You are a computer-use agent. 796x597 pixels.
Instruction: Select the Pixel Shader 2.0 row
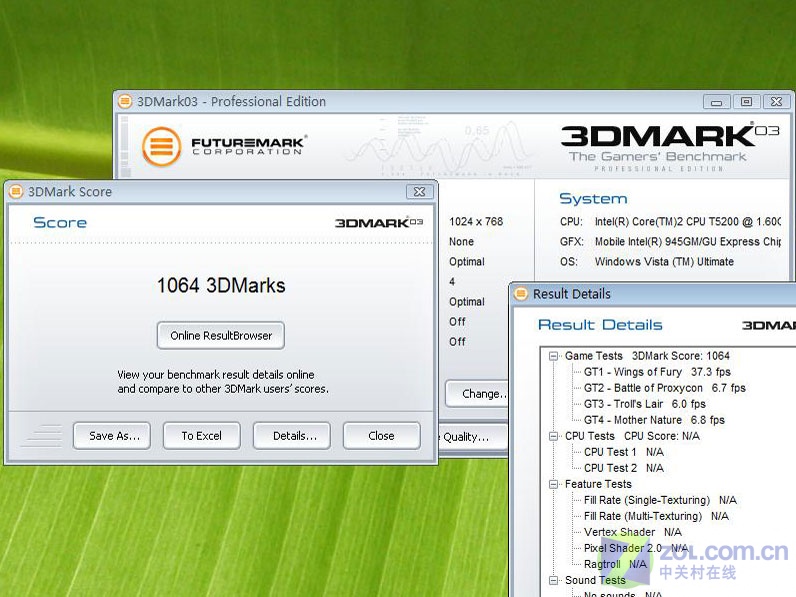[x=636, y=548]
